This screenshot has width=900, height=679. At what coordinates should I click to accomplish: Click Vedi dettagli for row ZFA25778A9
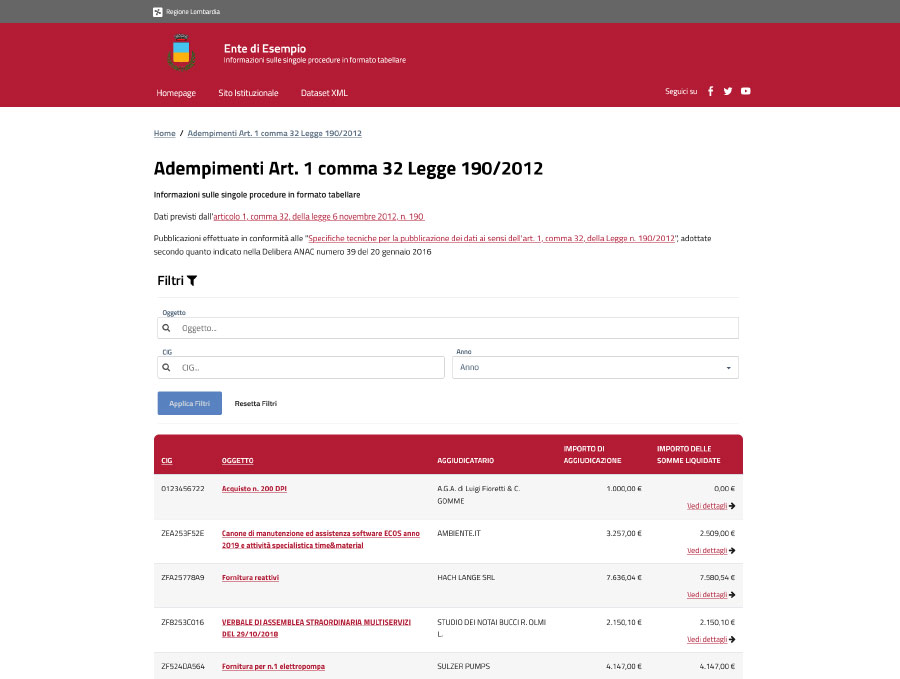pos(707,595)
